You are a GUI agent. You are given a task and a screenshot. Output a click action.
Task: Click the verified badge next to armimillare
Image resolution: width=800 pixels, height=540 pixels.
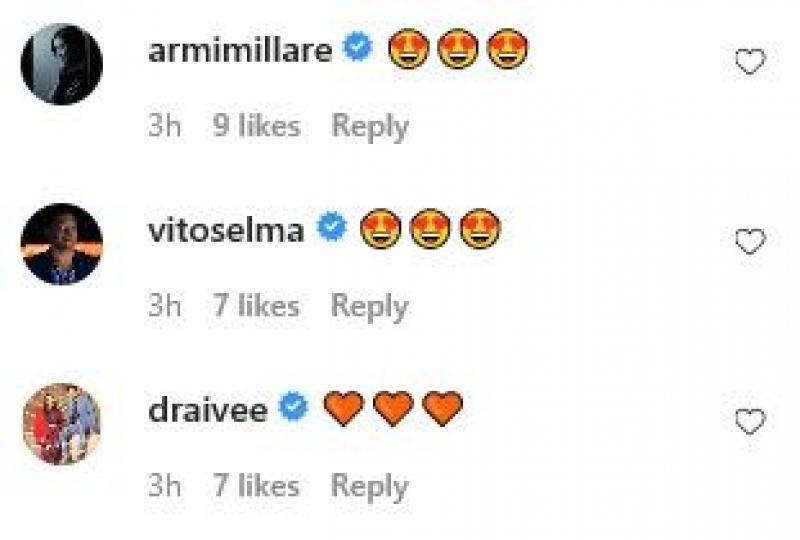[x=357, y=46]
